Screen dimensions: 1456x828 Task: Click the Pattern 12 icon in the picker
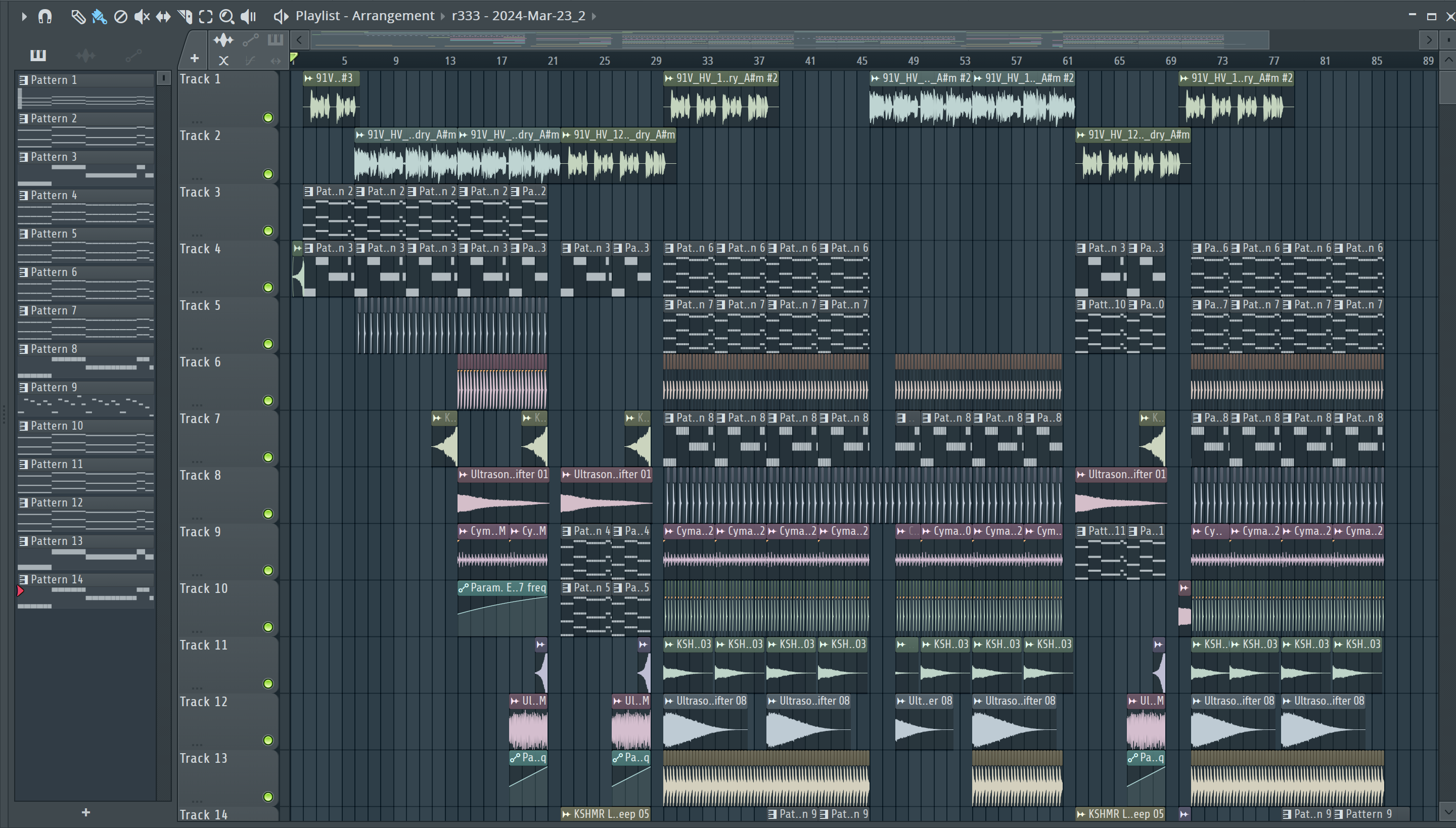click(23, 502)
